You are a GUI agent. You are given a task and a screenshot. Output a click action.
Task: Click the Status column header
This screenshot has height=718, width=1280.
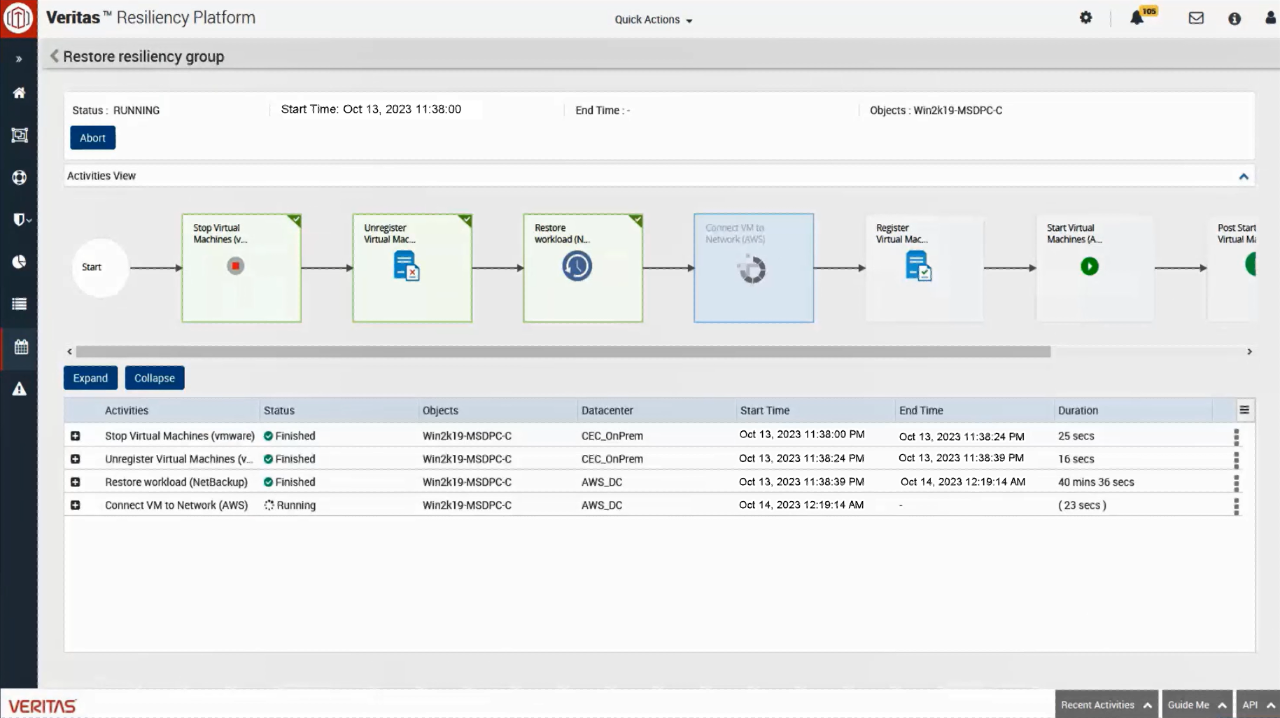tap(279, 410)
